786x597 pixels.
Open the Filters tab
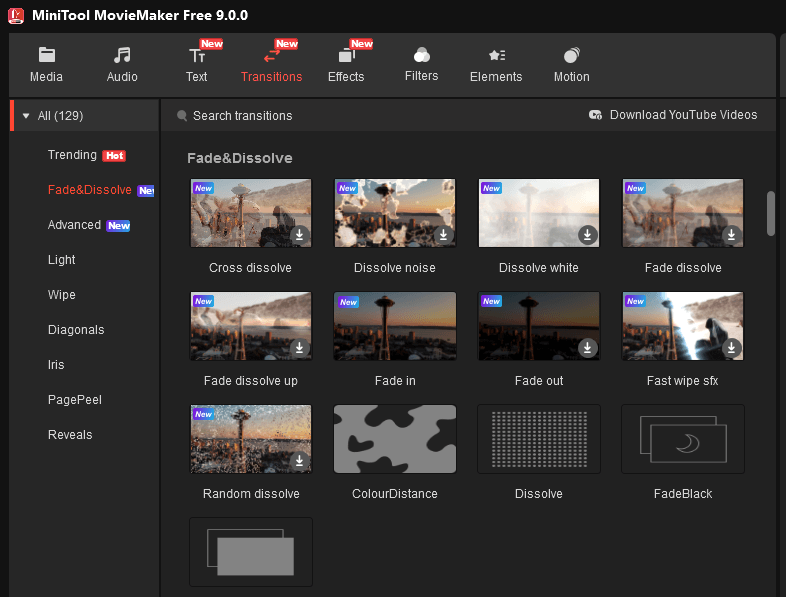coord(422,65)
